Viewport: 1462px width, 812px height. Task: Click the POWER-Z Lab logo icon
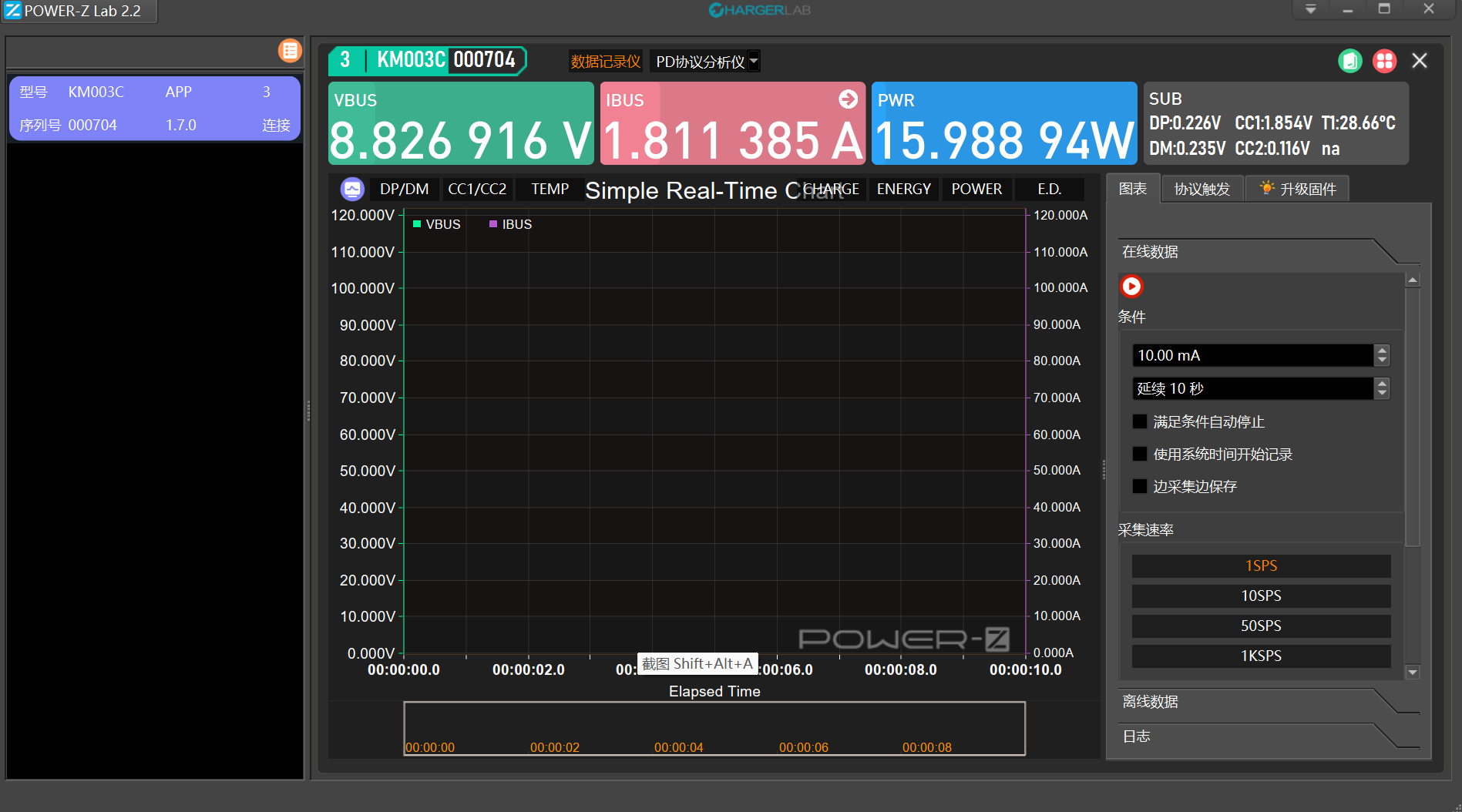[13, 11]
